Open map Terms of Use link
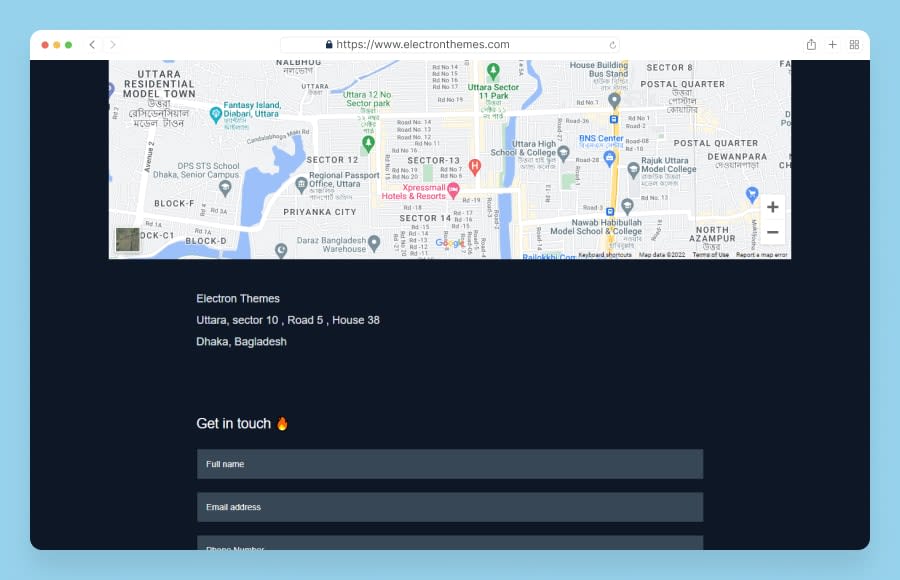Viewport: 900px width, 580px height. (x=711, y=254)
